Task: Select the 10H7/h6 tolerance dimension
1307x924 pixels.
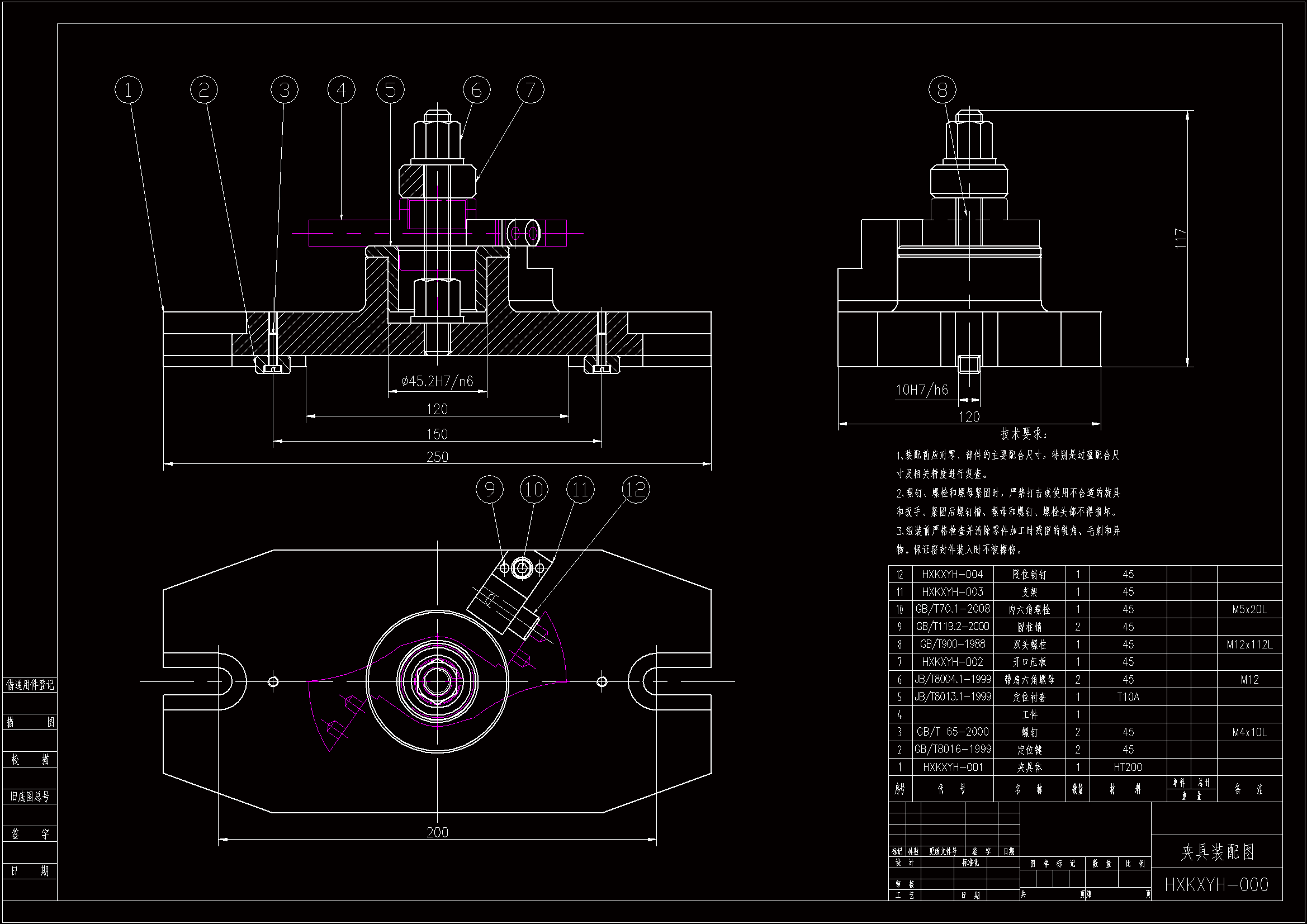Action: 922,390
